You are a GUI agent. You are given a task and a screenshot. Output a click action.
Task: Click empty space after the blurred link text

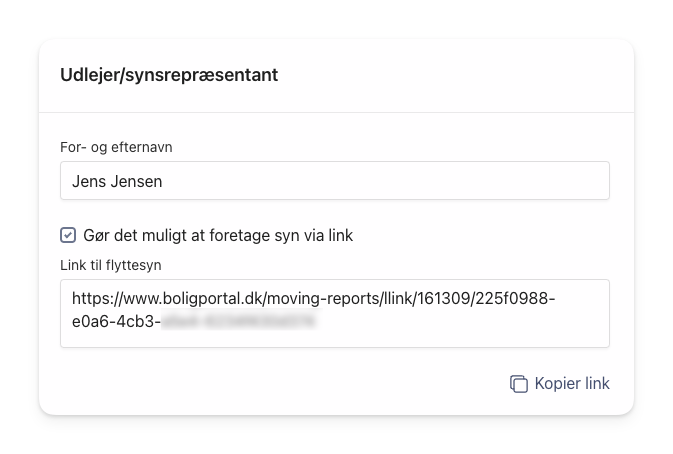pos(460,323)
